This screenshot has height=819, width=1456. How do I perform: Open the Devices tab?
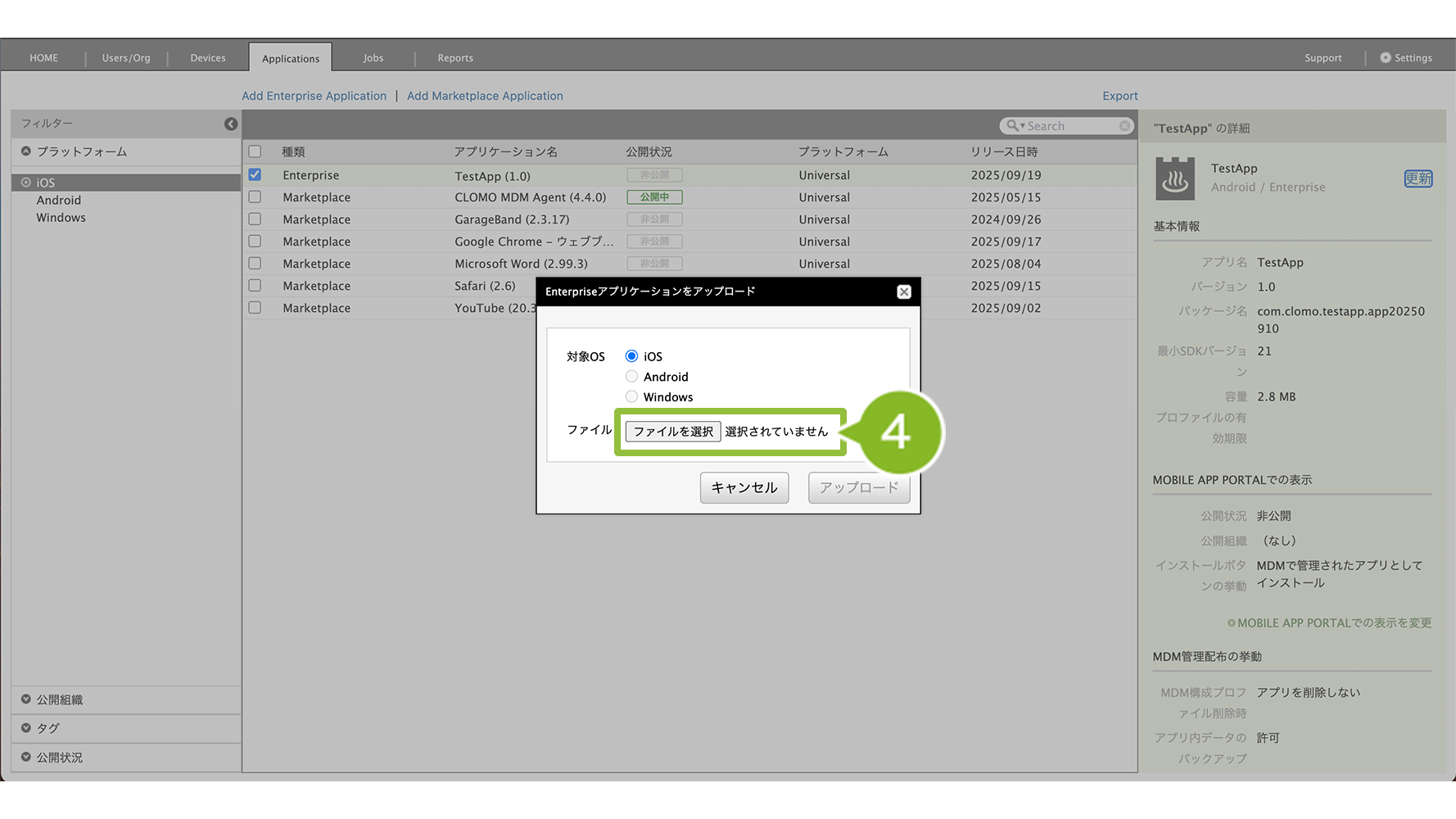[208, 58]
